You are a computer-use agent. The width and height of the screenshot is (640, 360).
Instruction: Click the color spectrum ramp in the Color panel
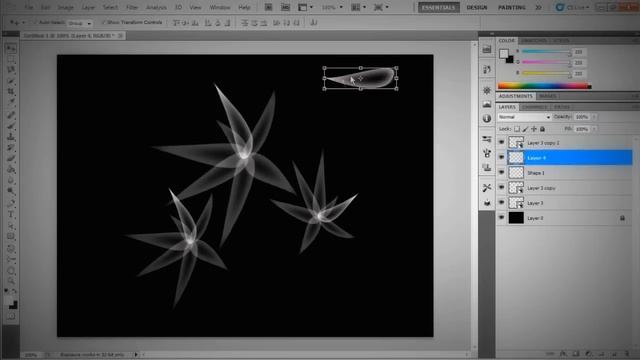point(544,86)
